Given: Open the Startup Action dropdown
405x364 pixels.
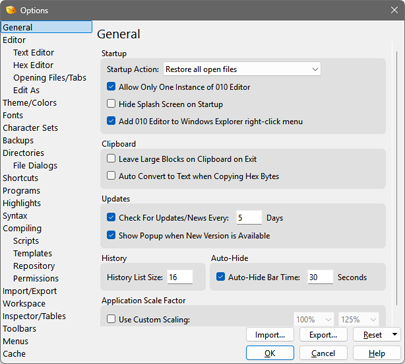Looking at the screenshot, I should click(242, 69).
